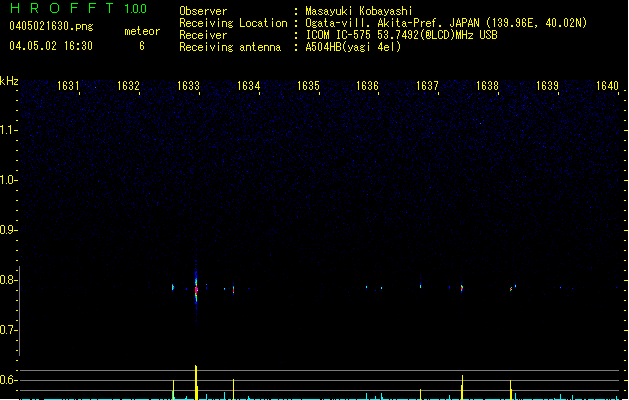
Task: Click the HROFFT title text
Action: [62, 8]
